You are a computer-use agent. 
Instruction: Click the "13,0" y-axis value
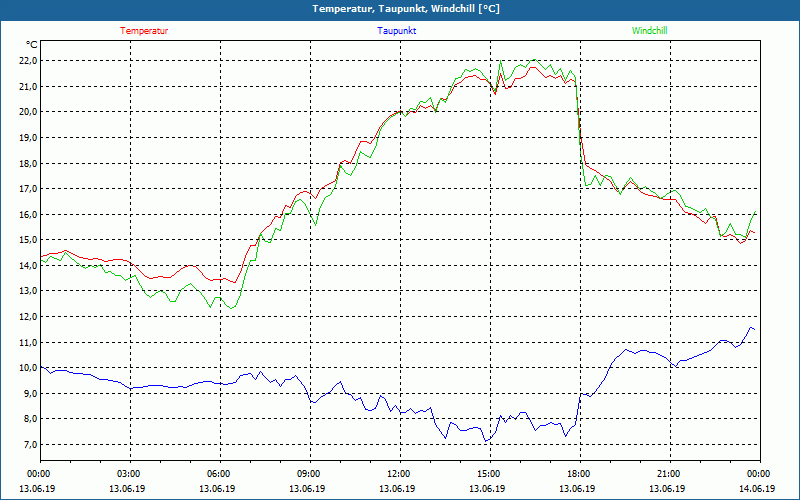coord(29,291)
